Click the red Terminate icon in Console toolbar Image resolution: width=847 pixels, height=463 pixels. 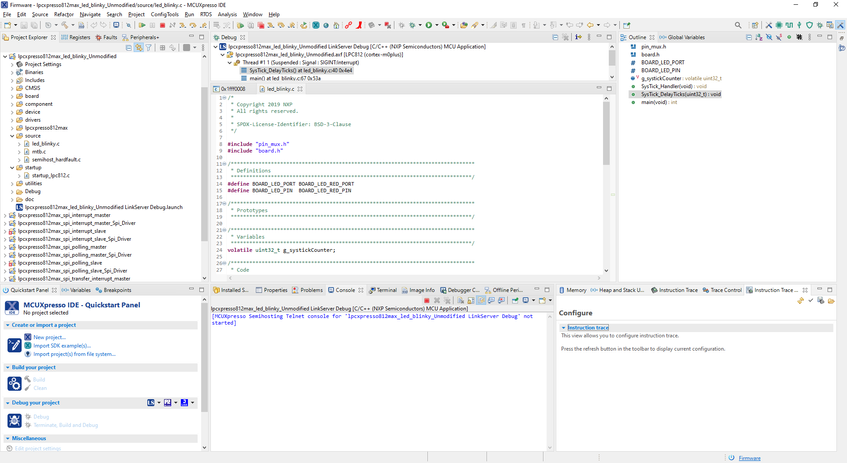[427, 300]
